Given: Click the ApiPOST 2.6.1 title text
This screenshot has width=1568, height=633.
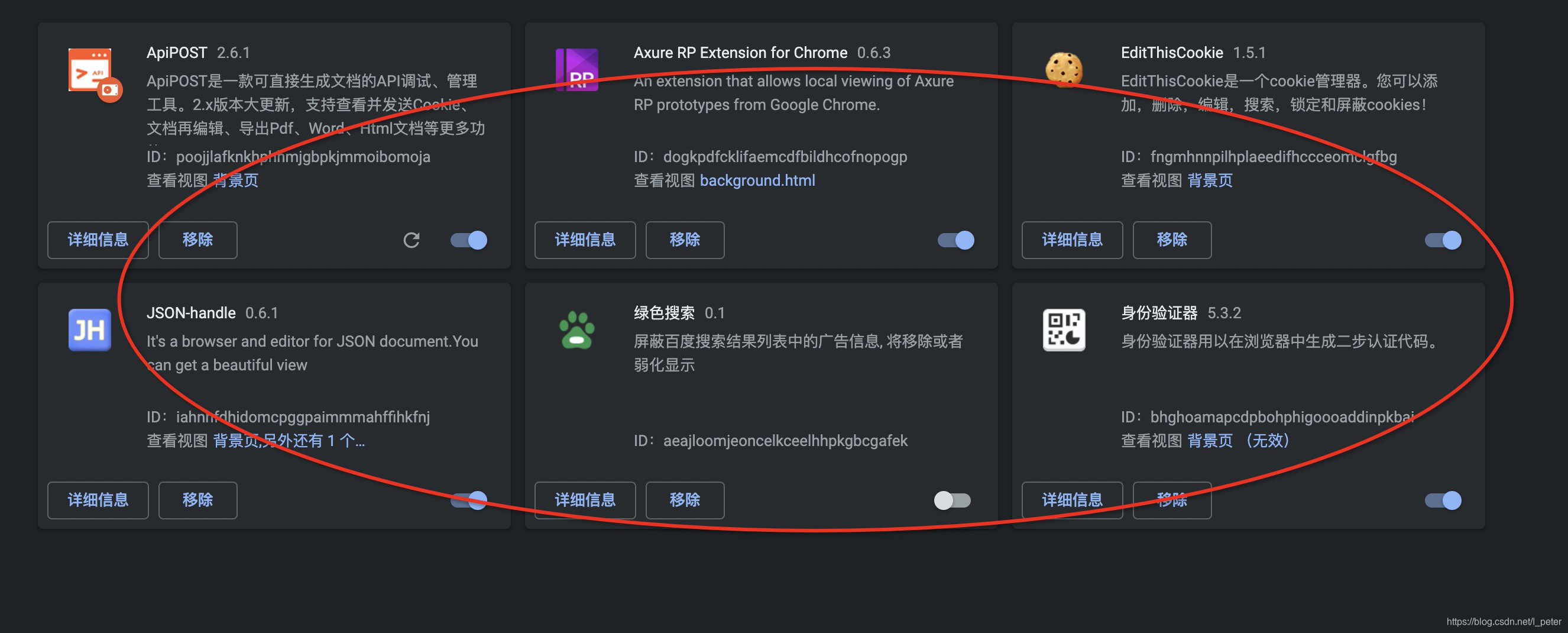Looking at the screenshot, I should click(x=199, y=53).
